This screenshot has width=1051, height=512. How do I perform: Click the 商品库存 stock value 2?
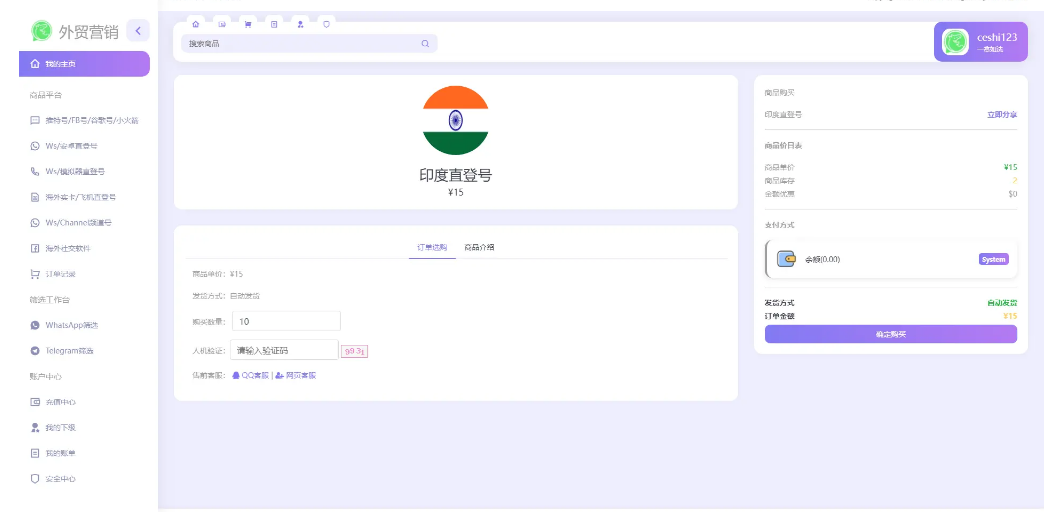click(x=1014, y=181)
